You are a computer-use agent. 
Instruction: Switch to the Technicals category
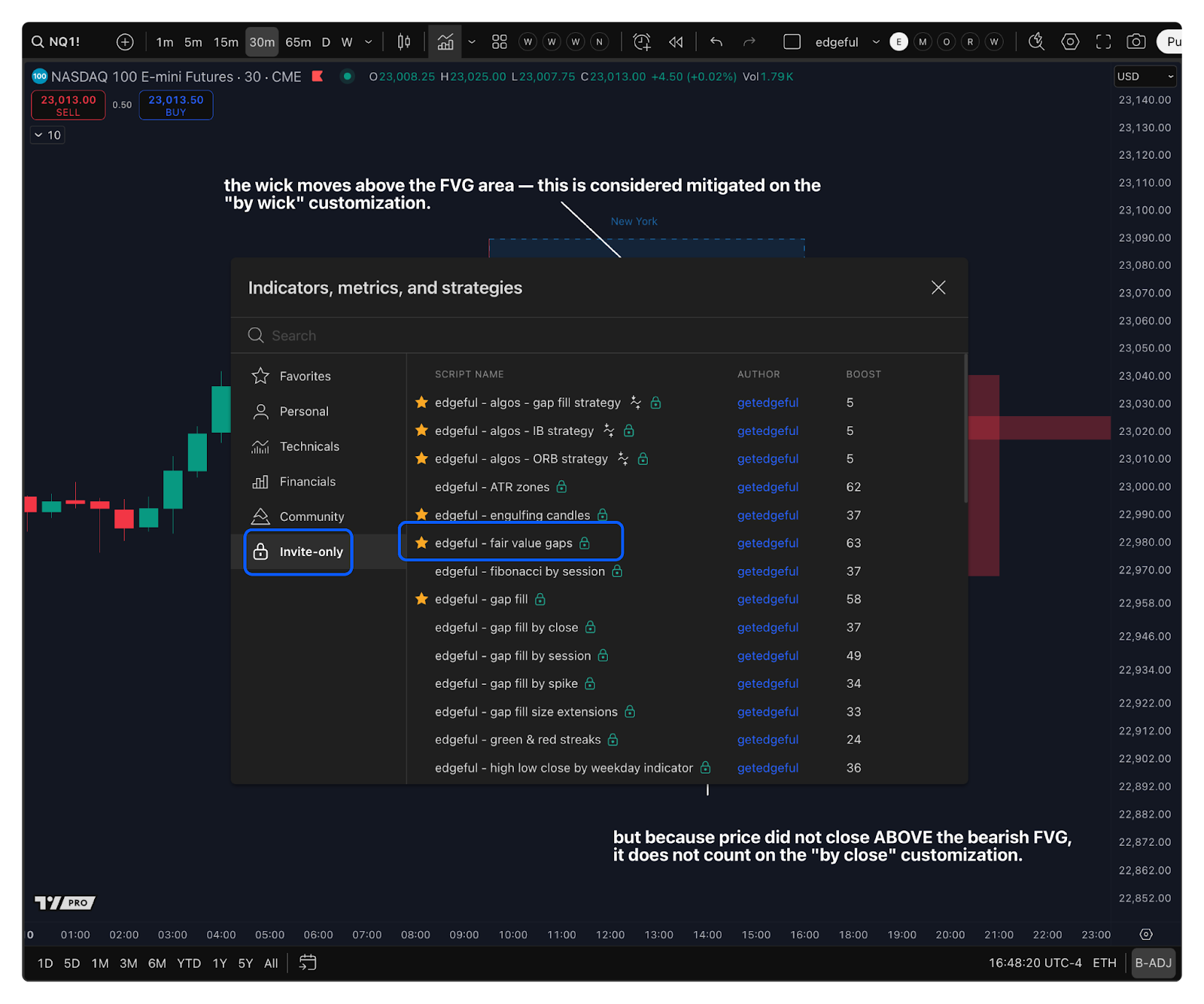tap(309, 446)
